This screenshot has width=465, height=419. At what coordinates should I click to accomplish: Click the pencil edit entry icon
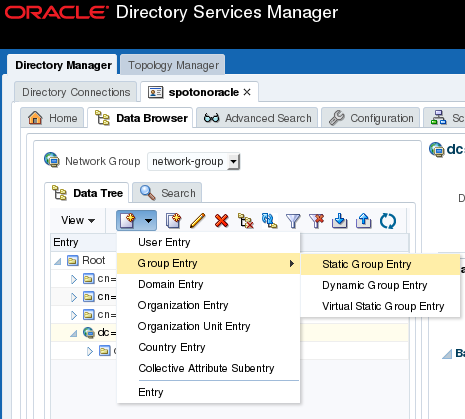(x=197, y=221)
